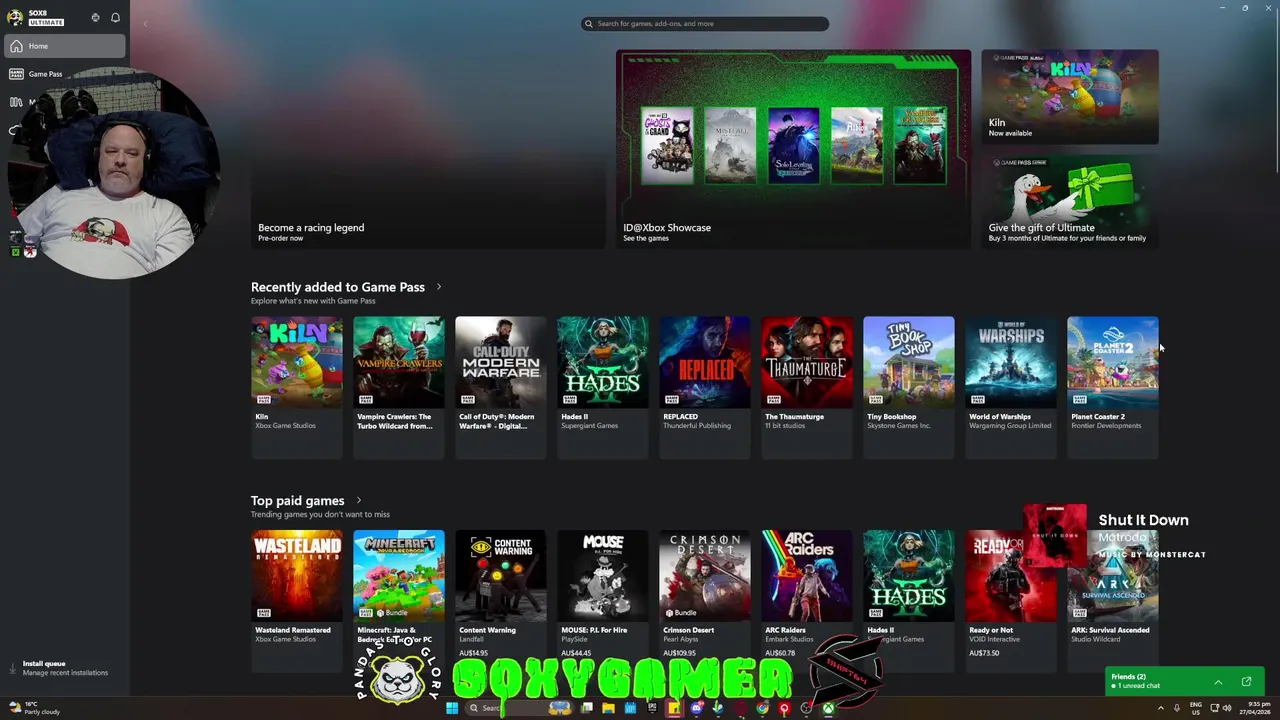
Task: Open Give the gift of Ultimate banner
Action: 1070,201
